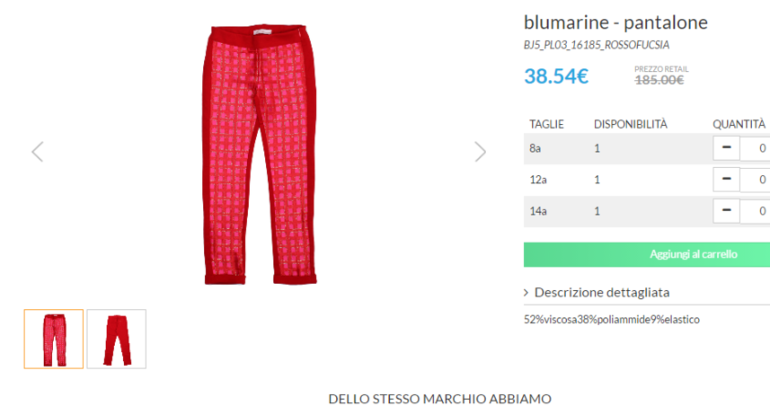Screen dimensions: 770x406
Task: Click the struck-through 185.00€ retail price
Action: pos(659,80)
